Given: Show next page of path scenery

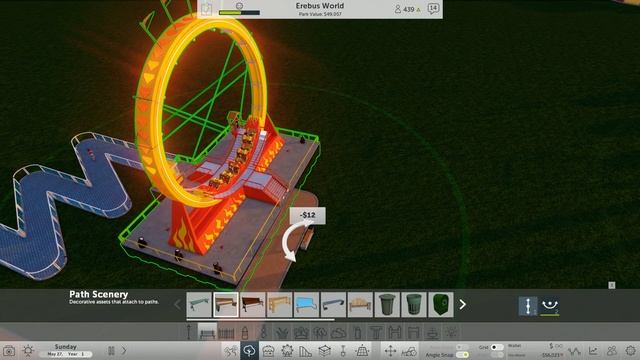Looking at the screenshot, I should (x=462, y=304).
